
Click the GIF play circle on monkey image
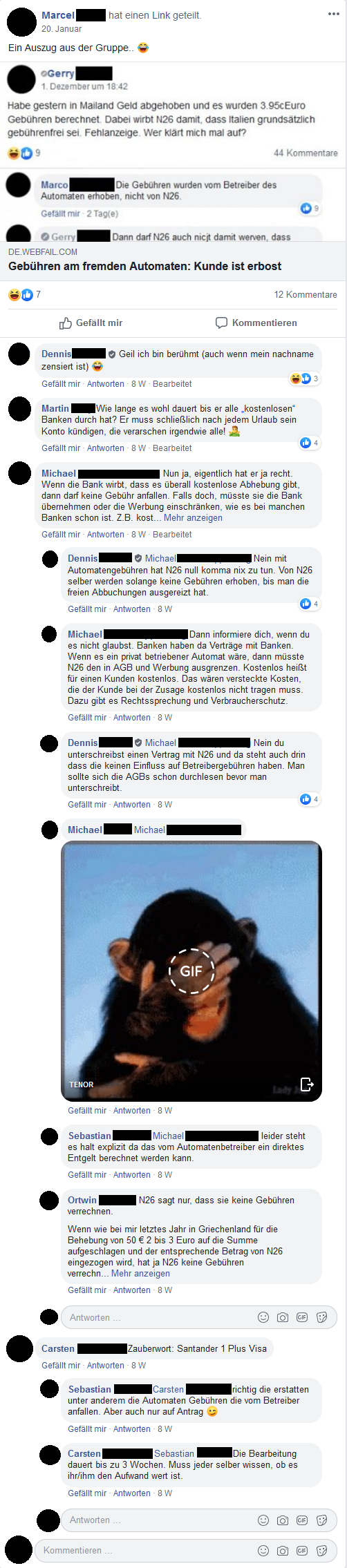pyautogui.click(x=191, y=971)
